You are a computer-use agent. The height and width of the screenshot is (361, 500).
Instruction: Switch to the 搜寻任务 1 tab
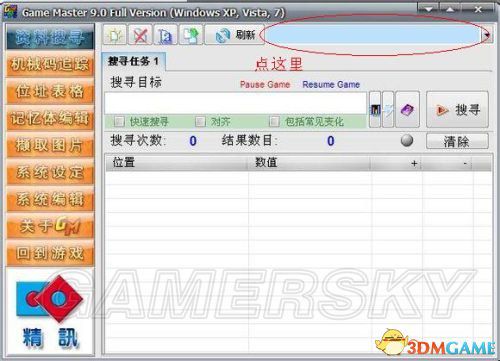coord(133,61)
